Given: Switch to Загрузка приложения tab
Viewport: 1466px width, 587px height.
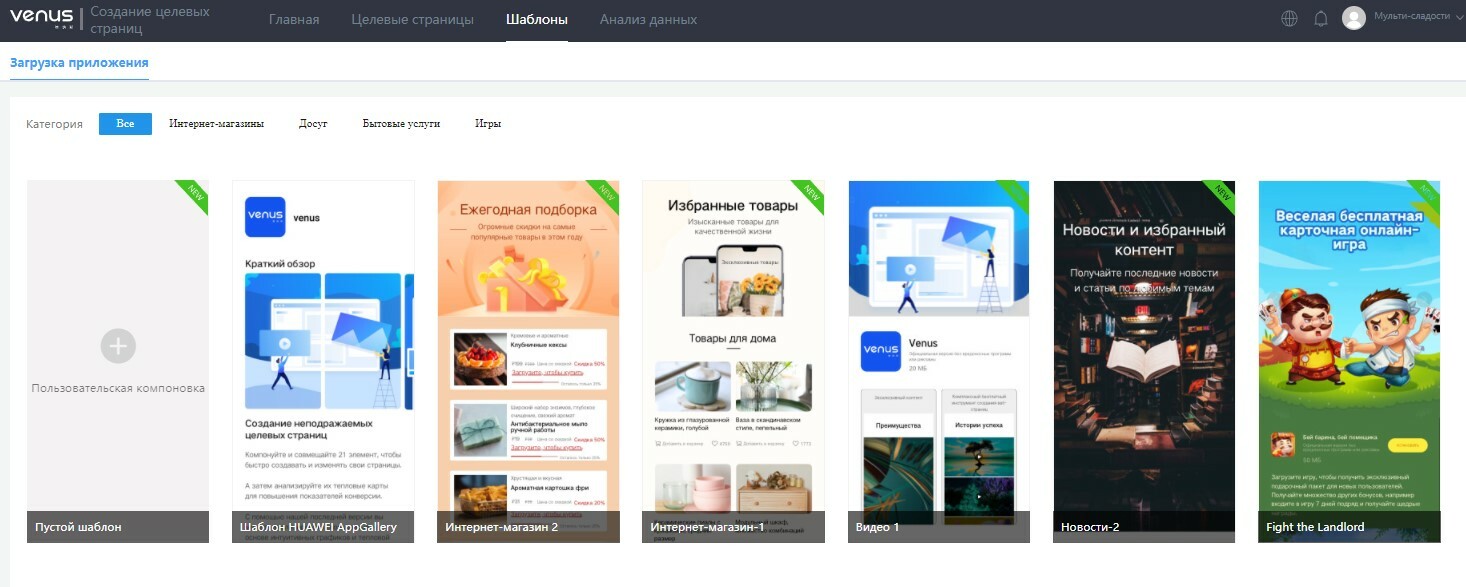Looking at the screenshot, I should click(79, 62).
